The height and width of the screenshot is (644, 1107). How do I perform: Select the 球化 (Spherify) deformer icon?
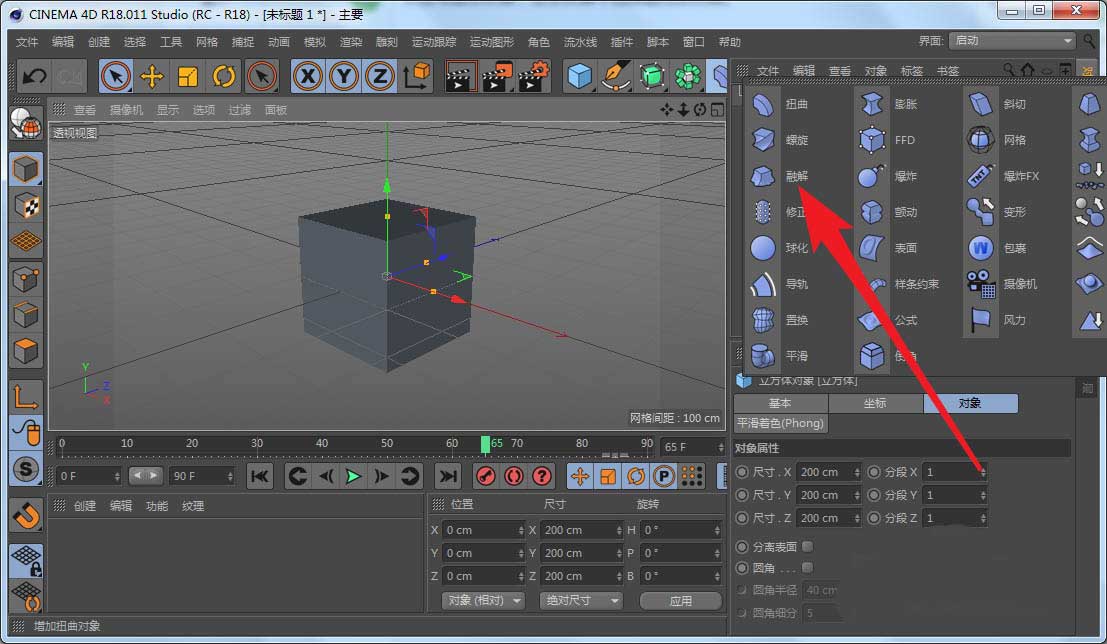[764, 248]
